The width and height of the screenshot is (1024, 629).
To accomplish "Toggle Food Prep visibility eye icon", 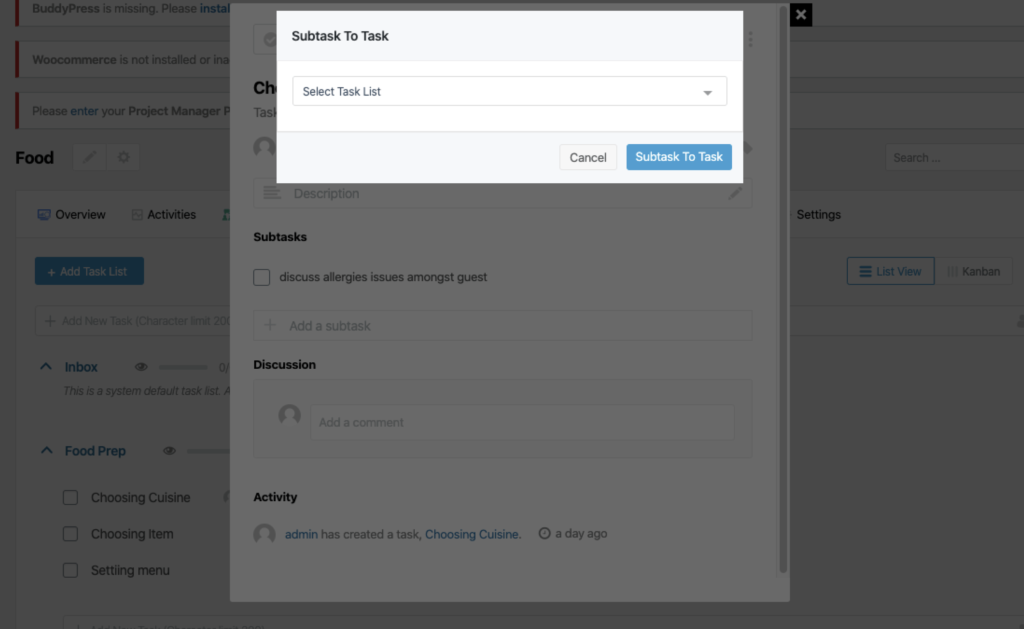I will tap(169, 451).
